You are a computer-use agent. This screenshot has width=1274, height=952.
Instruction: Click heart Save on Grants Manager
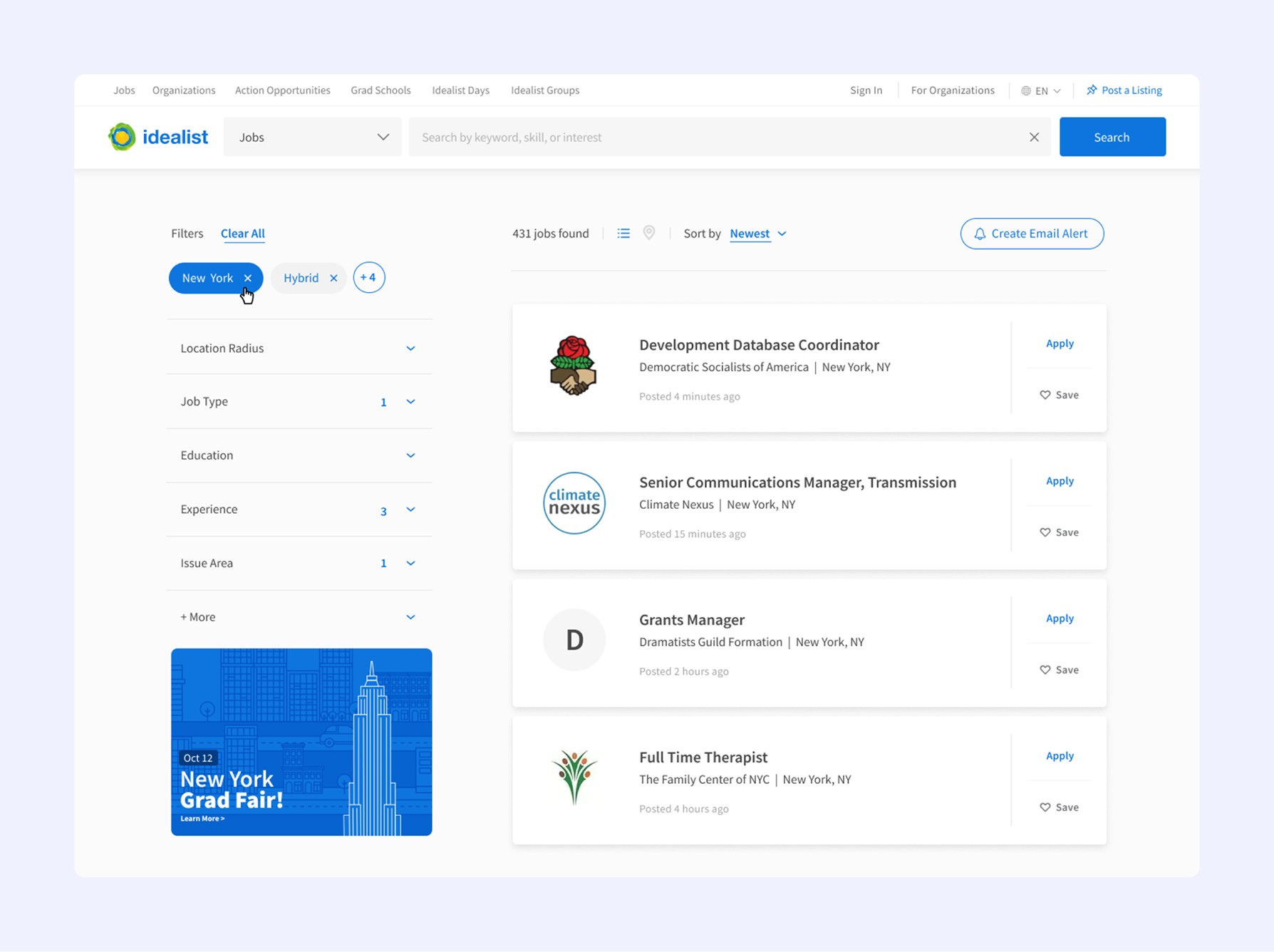(x=1060, y=670)
